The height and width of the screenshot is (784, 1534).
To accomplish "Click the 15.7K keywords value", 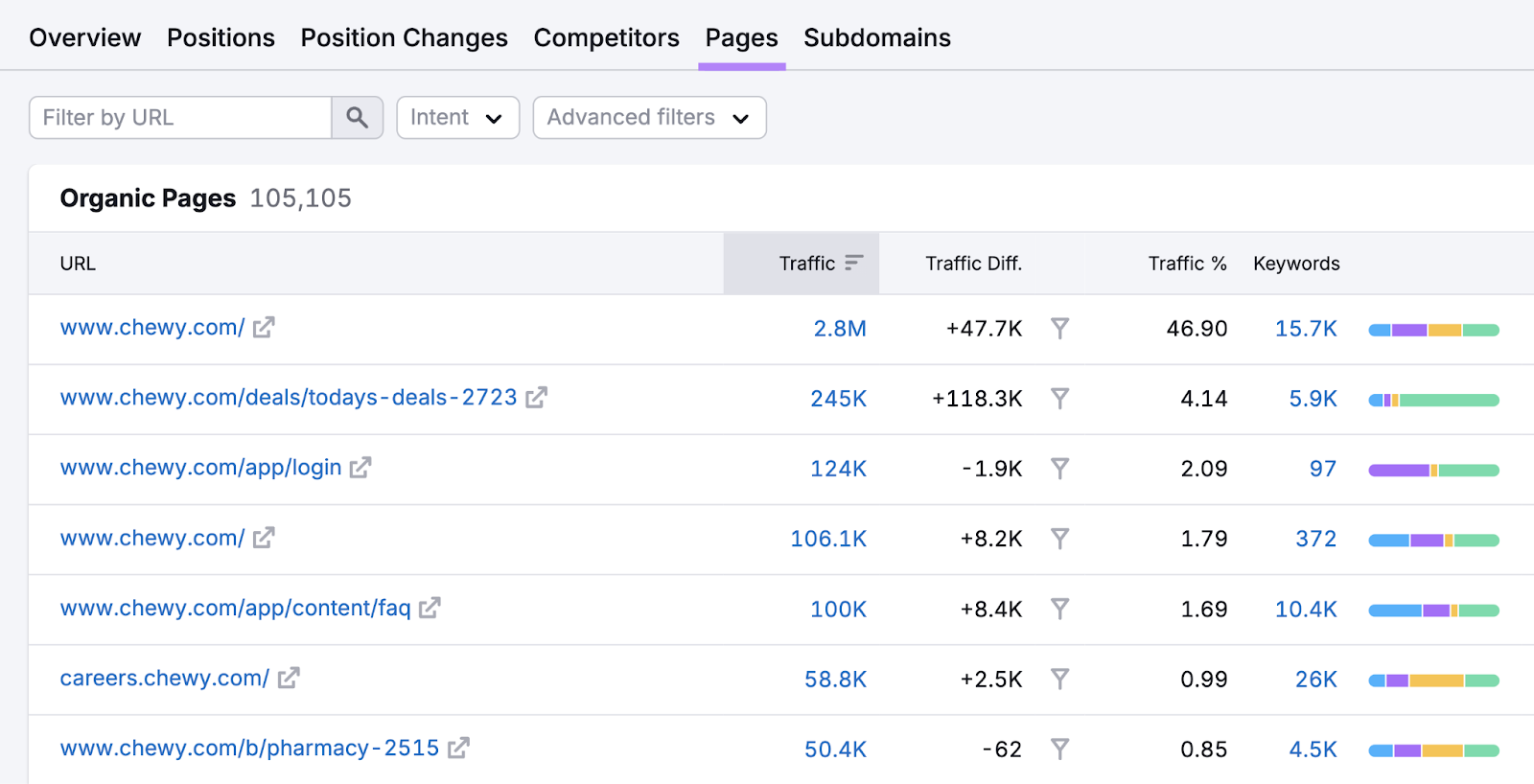I will pyautogui.click(x=1305, y=329).
